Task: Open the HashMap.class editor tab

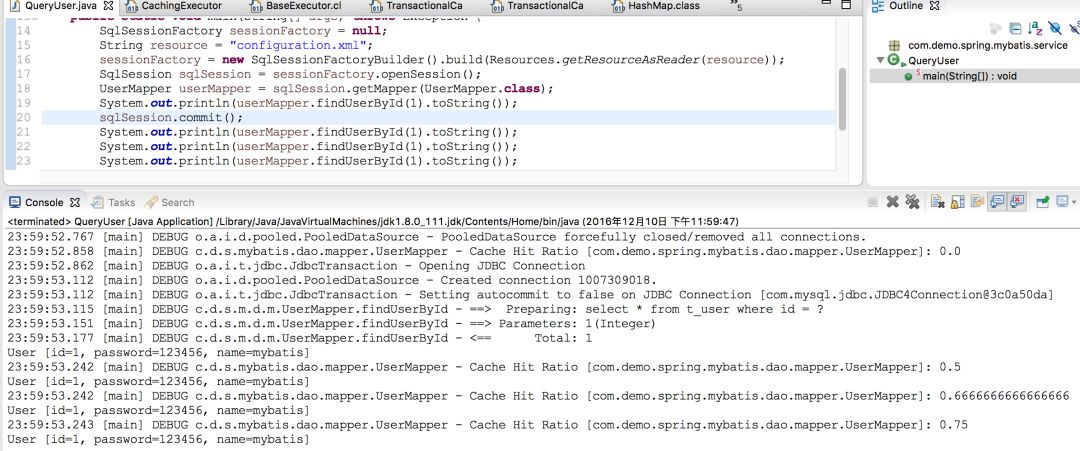Action: point(663,6)
